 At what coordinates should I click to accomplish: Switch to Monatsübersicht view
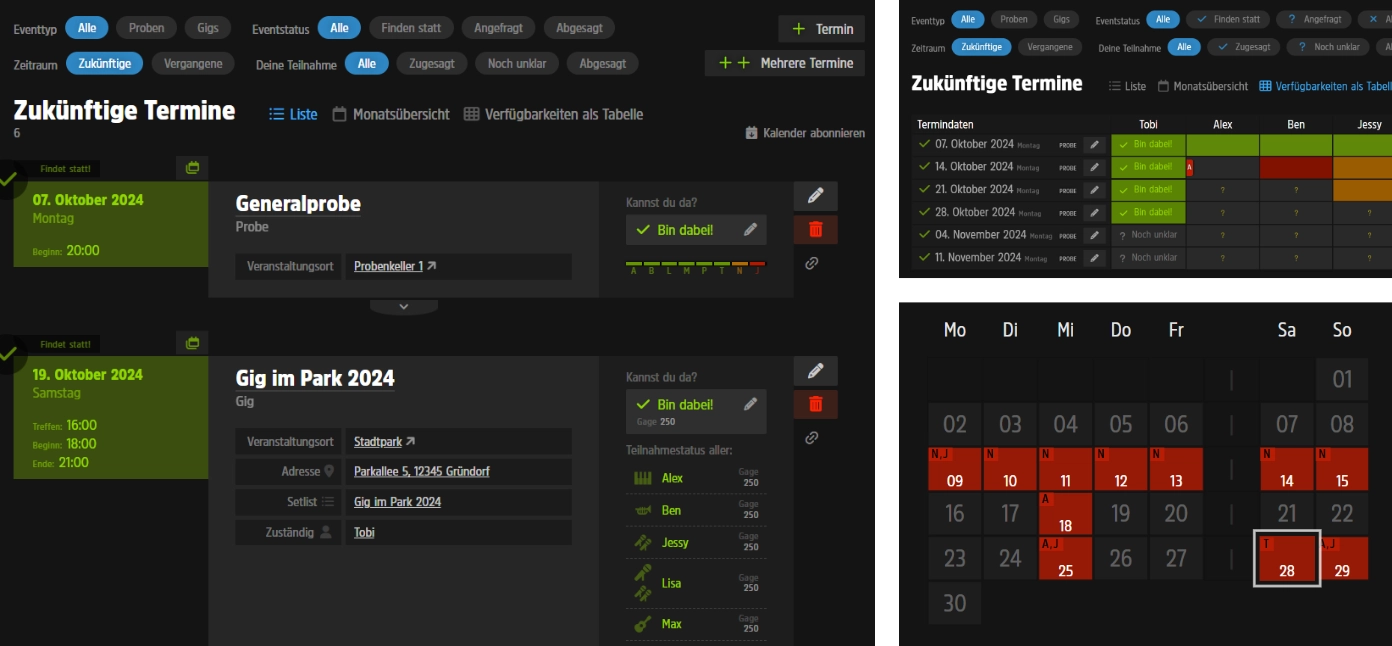tap(391, 115)
